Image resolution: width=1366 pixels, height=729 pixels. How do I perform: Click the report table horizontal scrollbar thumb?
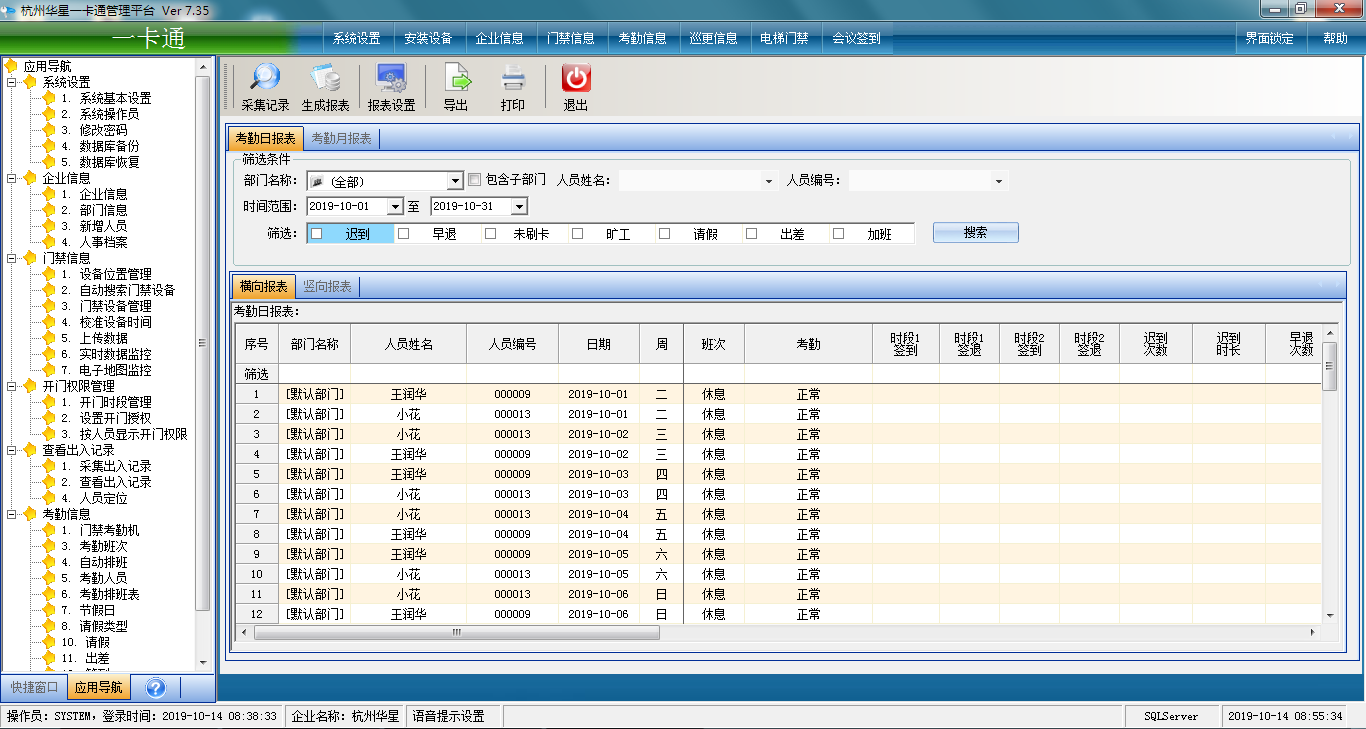pos(457,633)
